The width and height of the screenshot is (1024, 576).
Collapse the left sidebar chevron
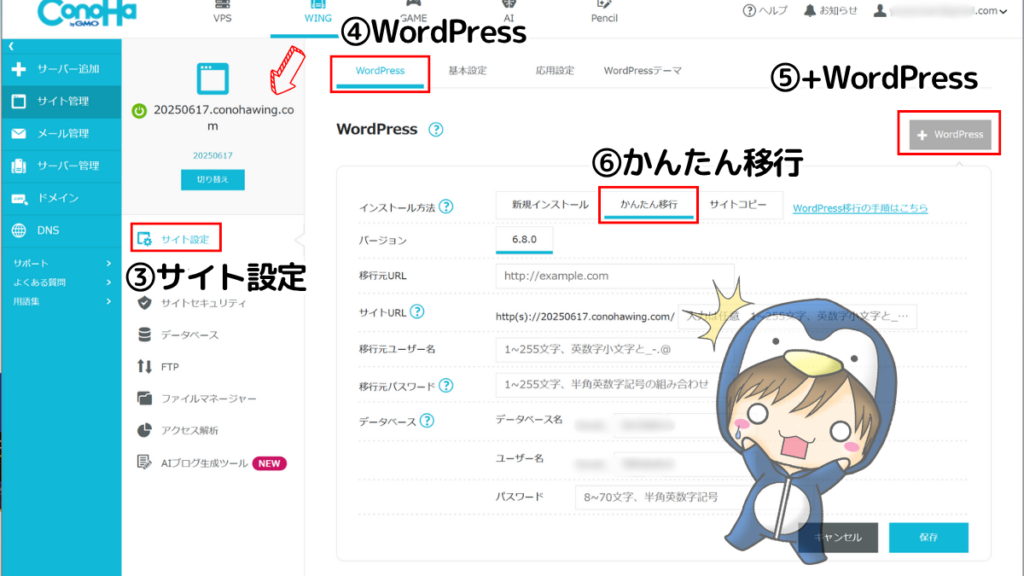click(11, 46)
